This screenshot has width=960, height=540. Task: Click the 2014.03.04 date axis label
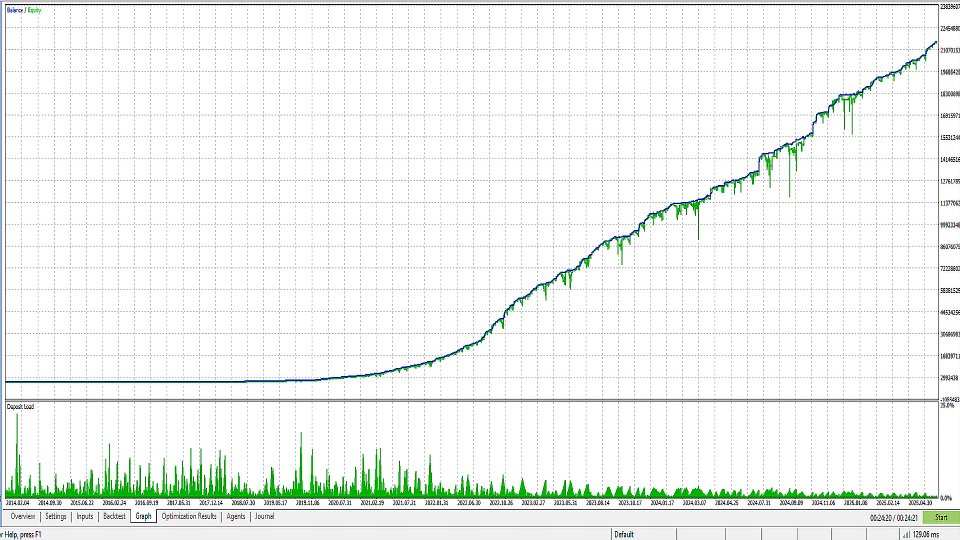pyautogui.click(x=17, y=503)
